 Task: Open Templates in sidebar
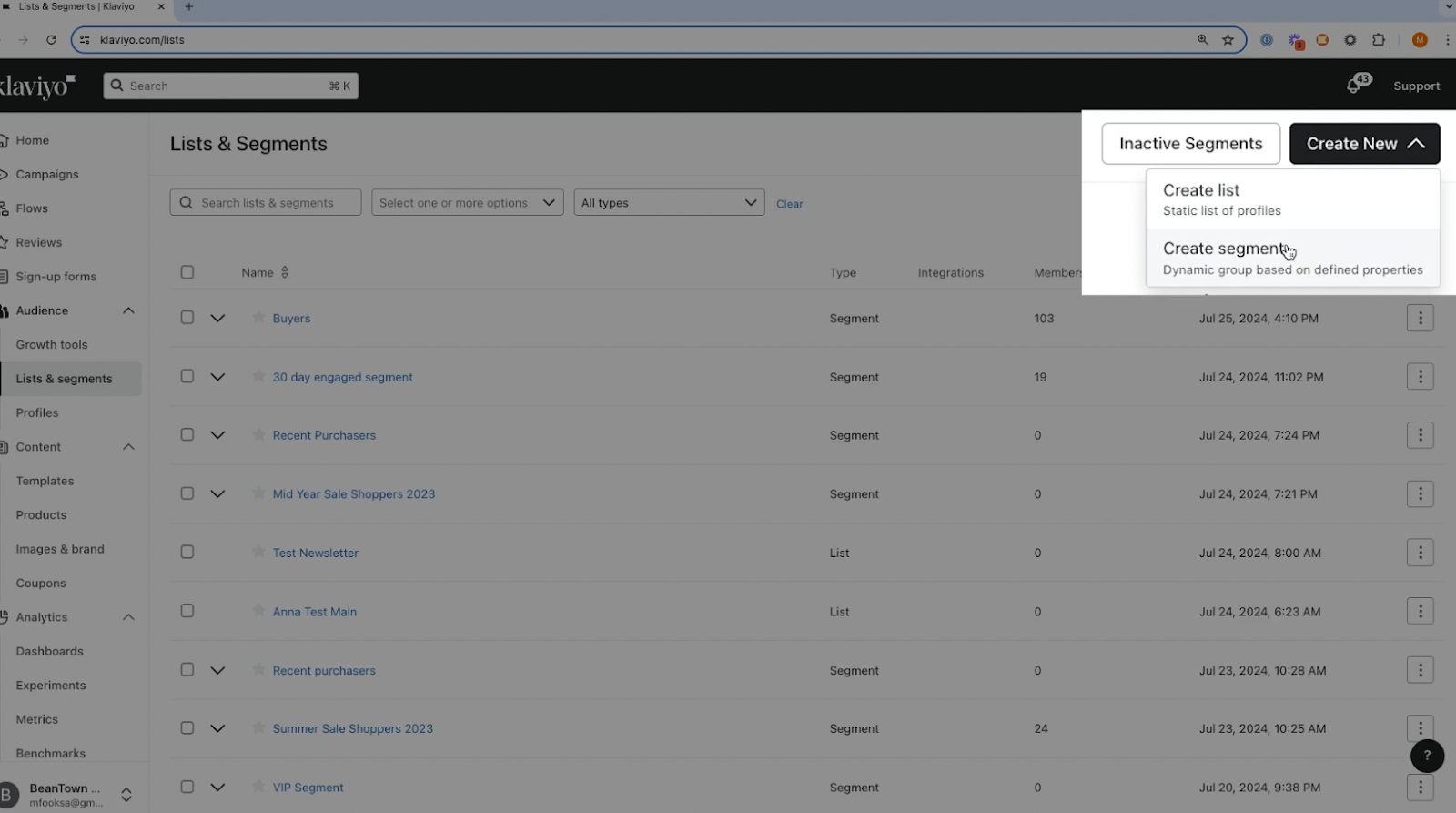pos(45,481)
